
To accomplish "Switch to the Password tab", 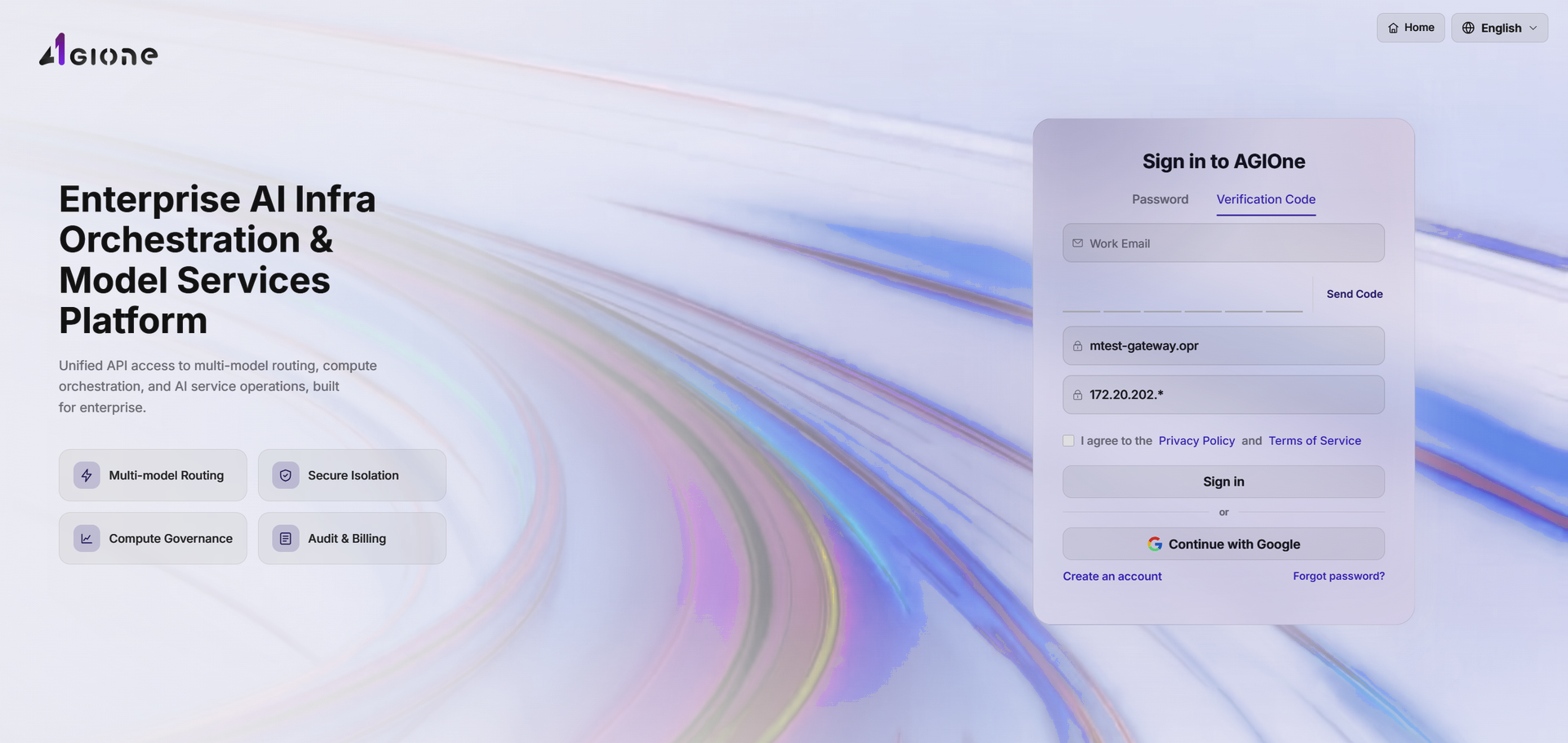I will 1160,199.
